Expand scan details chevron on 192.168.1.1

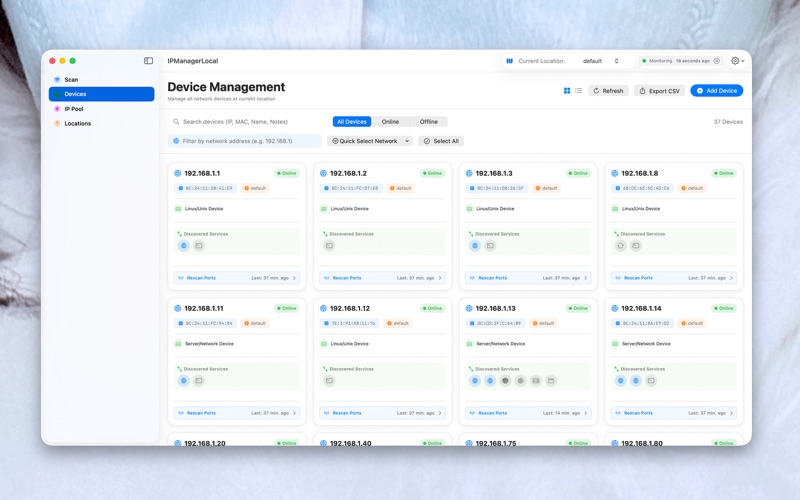coord(294,278)
